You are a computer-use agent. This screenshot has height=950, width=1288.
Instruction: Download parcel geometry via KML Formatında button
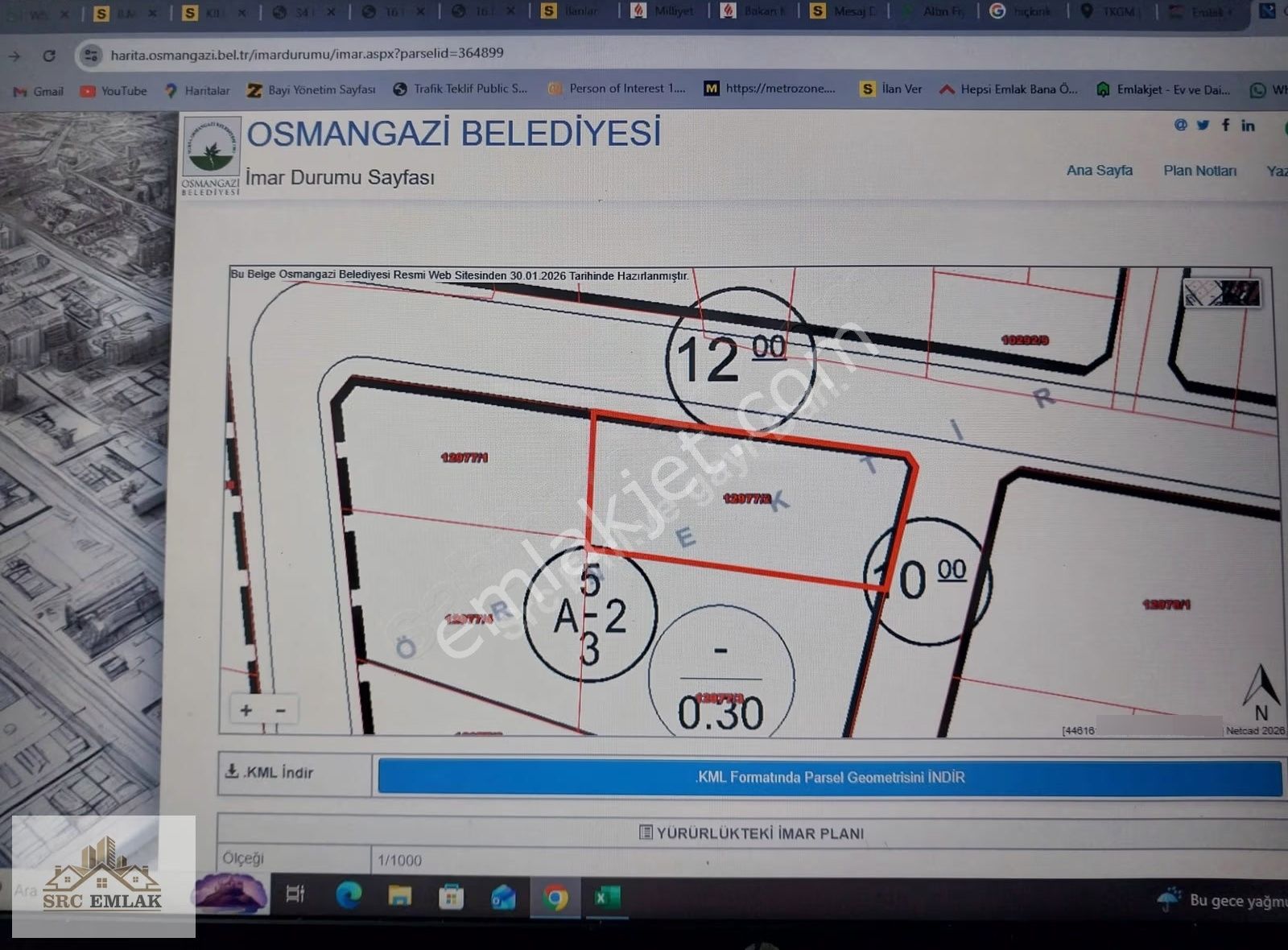click(829, 778)
